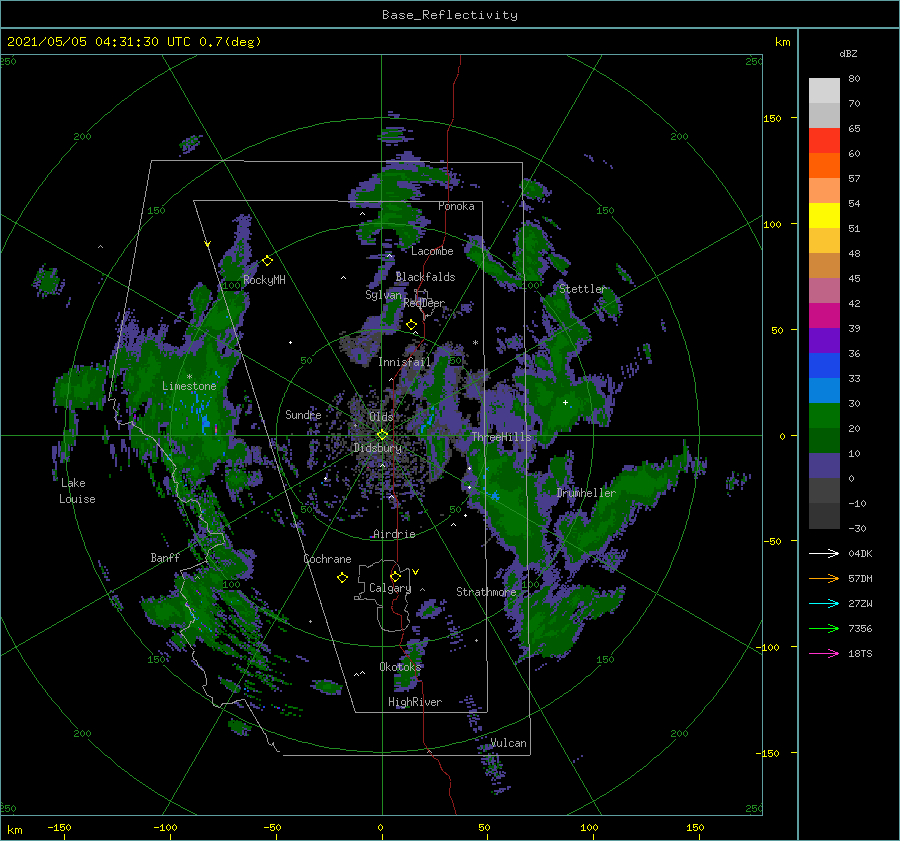The height and width of the screenshot is (841, 900).
Task: Click the white plus marker east of ThreeHills
Action: (565, 402)
